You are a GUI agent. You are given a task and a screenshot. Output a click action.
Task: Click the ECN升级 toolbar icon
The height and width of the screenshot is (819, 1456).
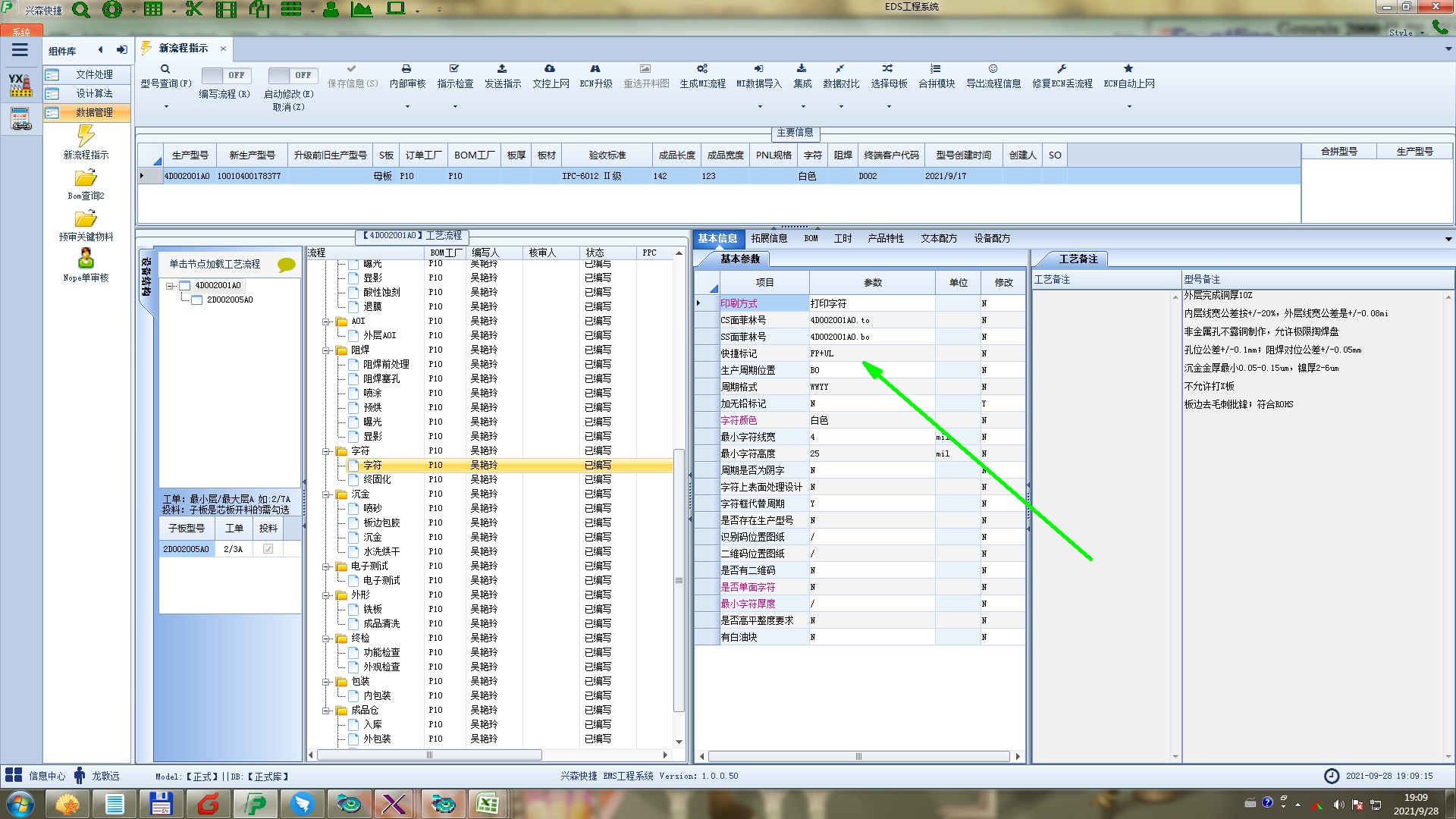point(595,69)
